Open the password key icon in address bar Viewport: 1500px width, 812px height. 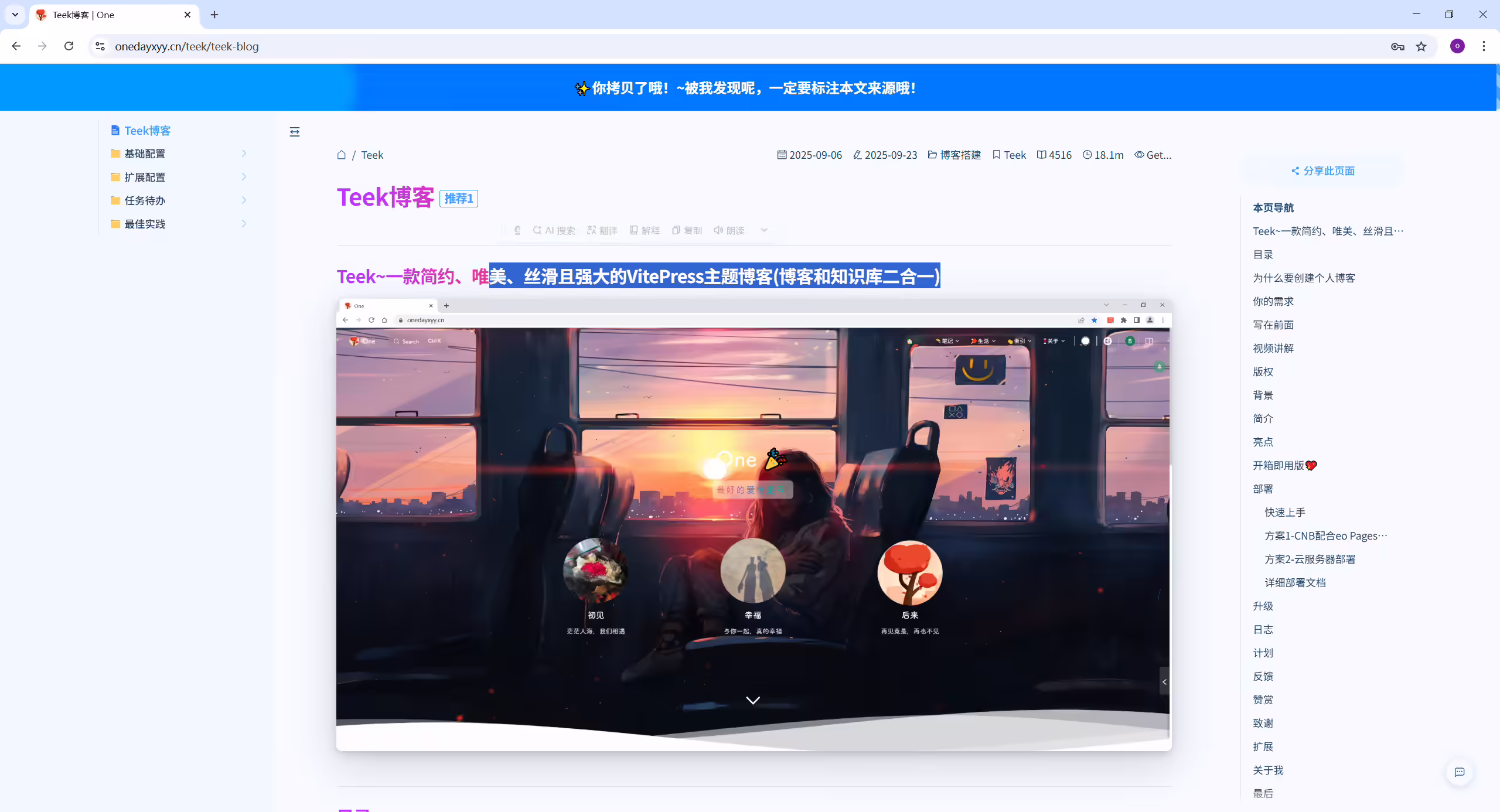(1397, 46)
